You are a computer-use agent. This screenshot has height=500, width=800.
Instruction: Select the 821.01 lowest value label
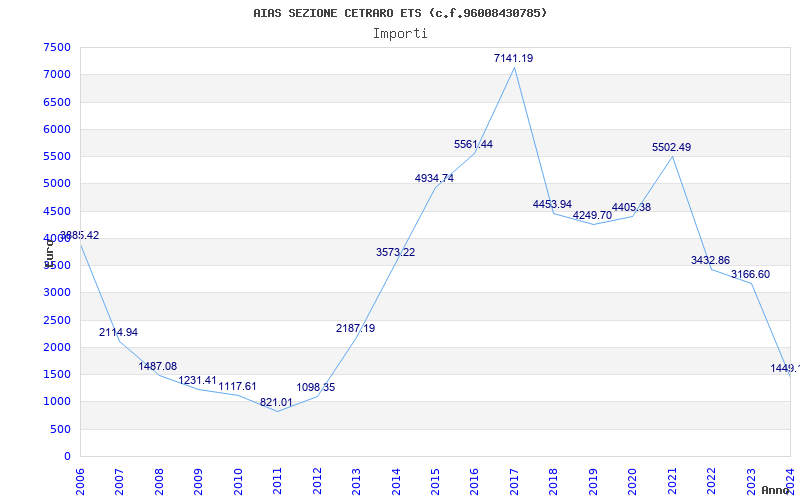click(x=276, y=402)
